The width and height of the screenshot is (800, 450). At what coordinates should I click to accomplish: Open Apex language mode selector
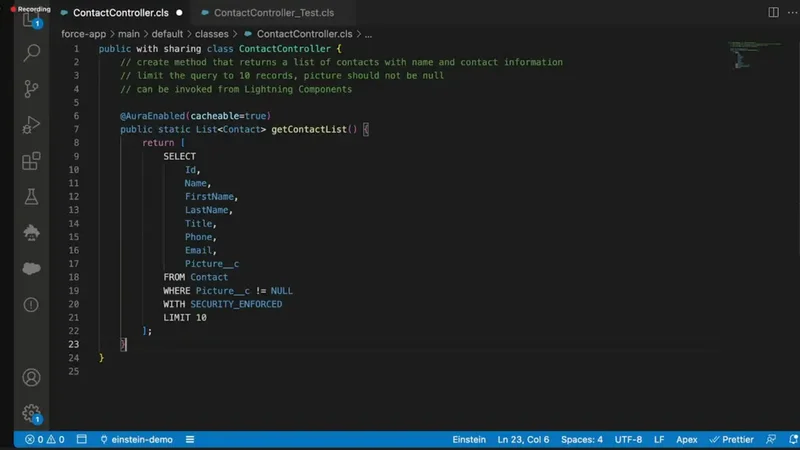(x=687, y=439)
